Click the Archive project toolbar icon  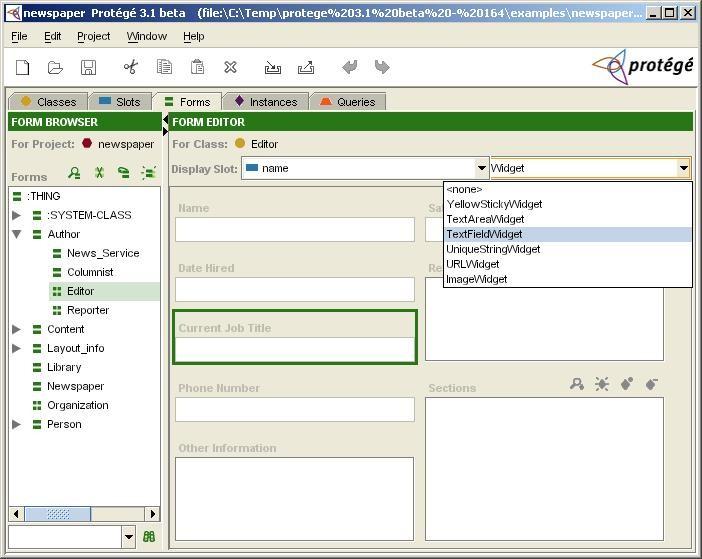[273, 68]
